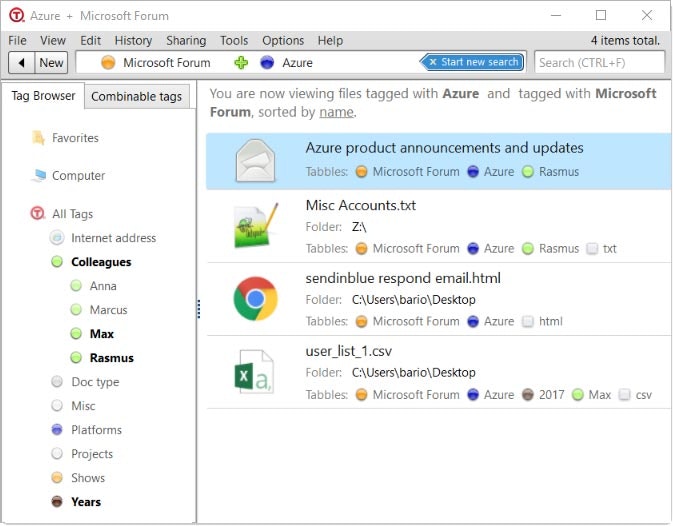This screenshot has height=526, width=673.
Task: Select the Shows tag
Action: click(78, 478)
